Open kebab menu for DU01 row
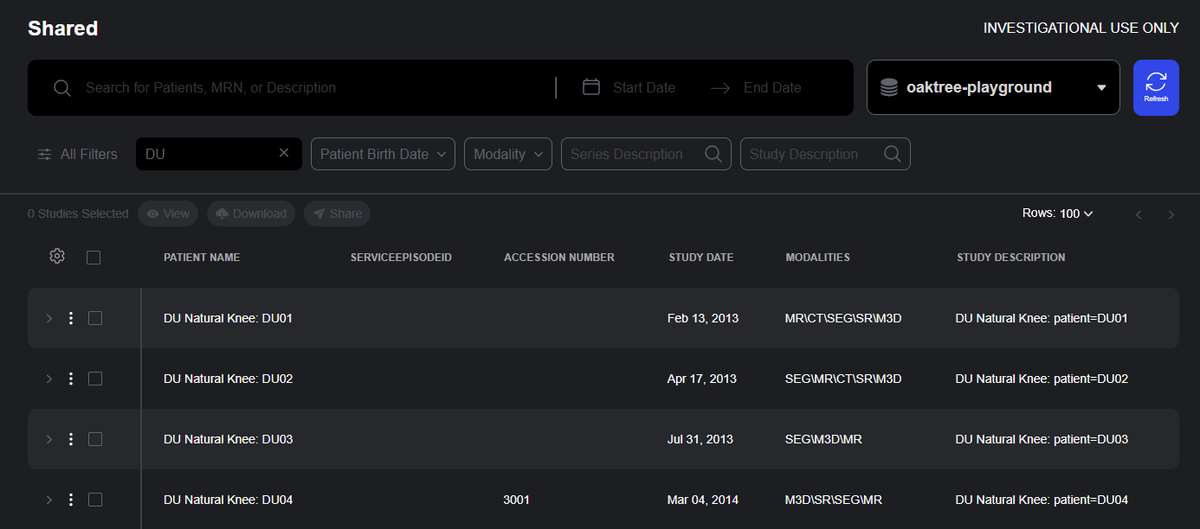 pyautogui.click(x=71, y=318)
